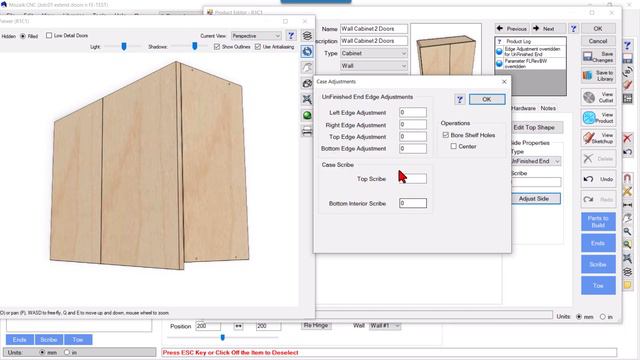
Task: Open the Current View Perspective dropdown
Action: click(x=256, y=36)
